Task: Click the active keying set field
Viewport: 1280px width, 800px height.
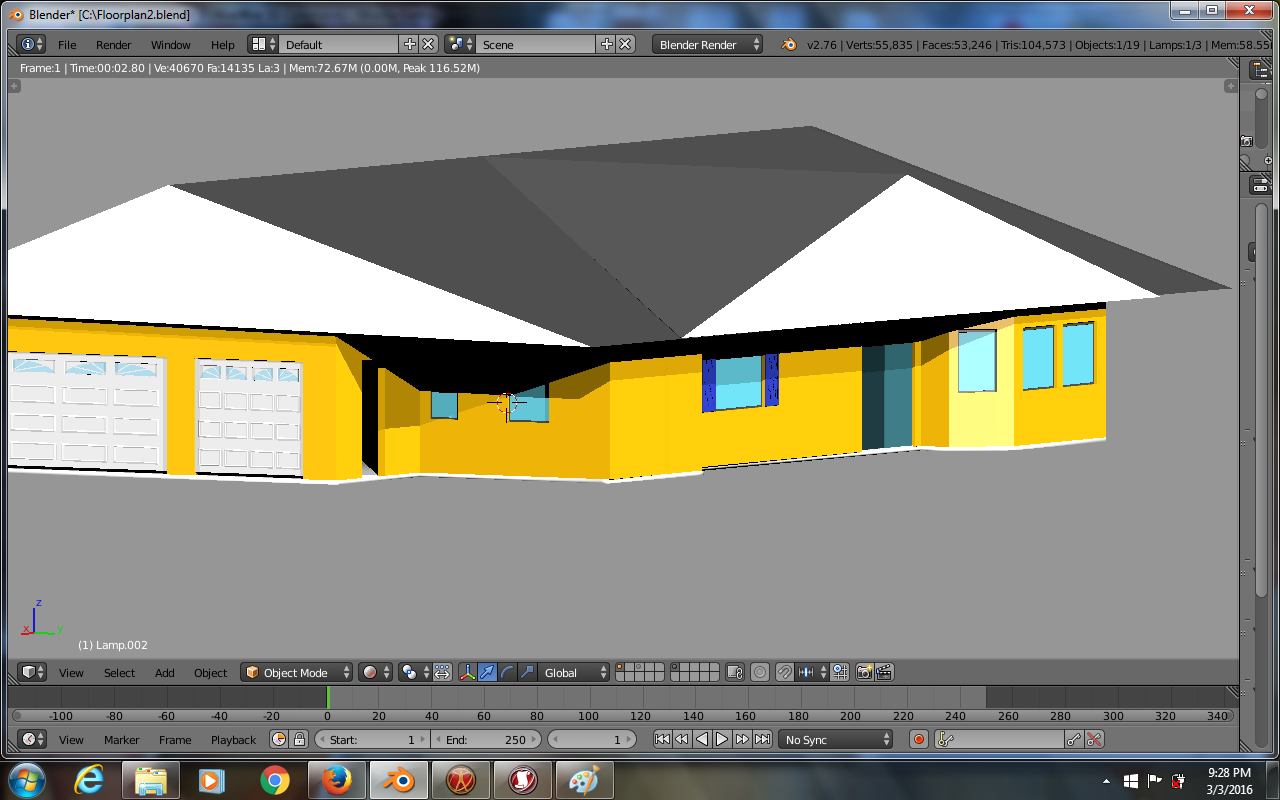Action: coord(999,739)
